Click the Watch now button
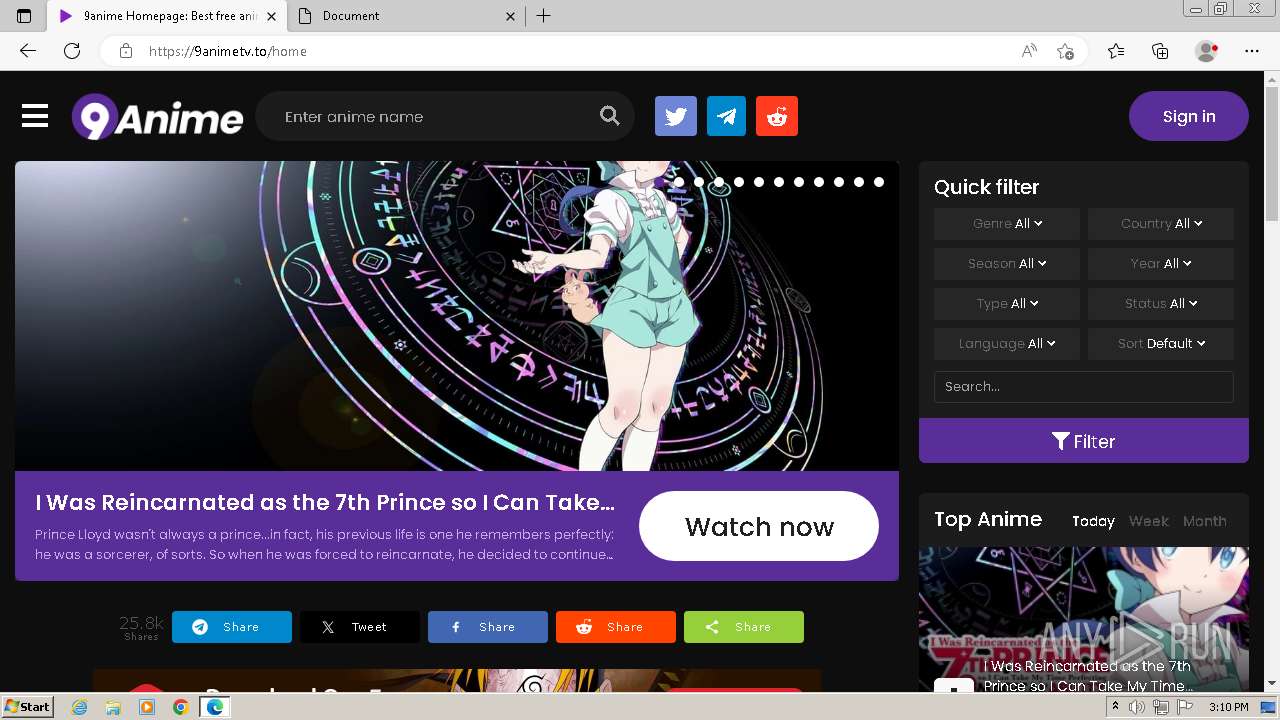 pyautogui.click(x=759, y=526)
